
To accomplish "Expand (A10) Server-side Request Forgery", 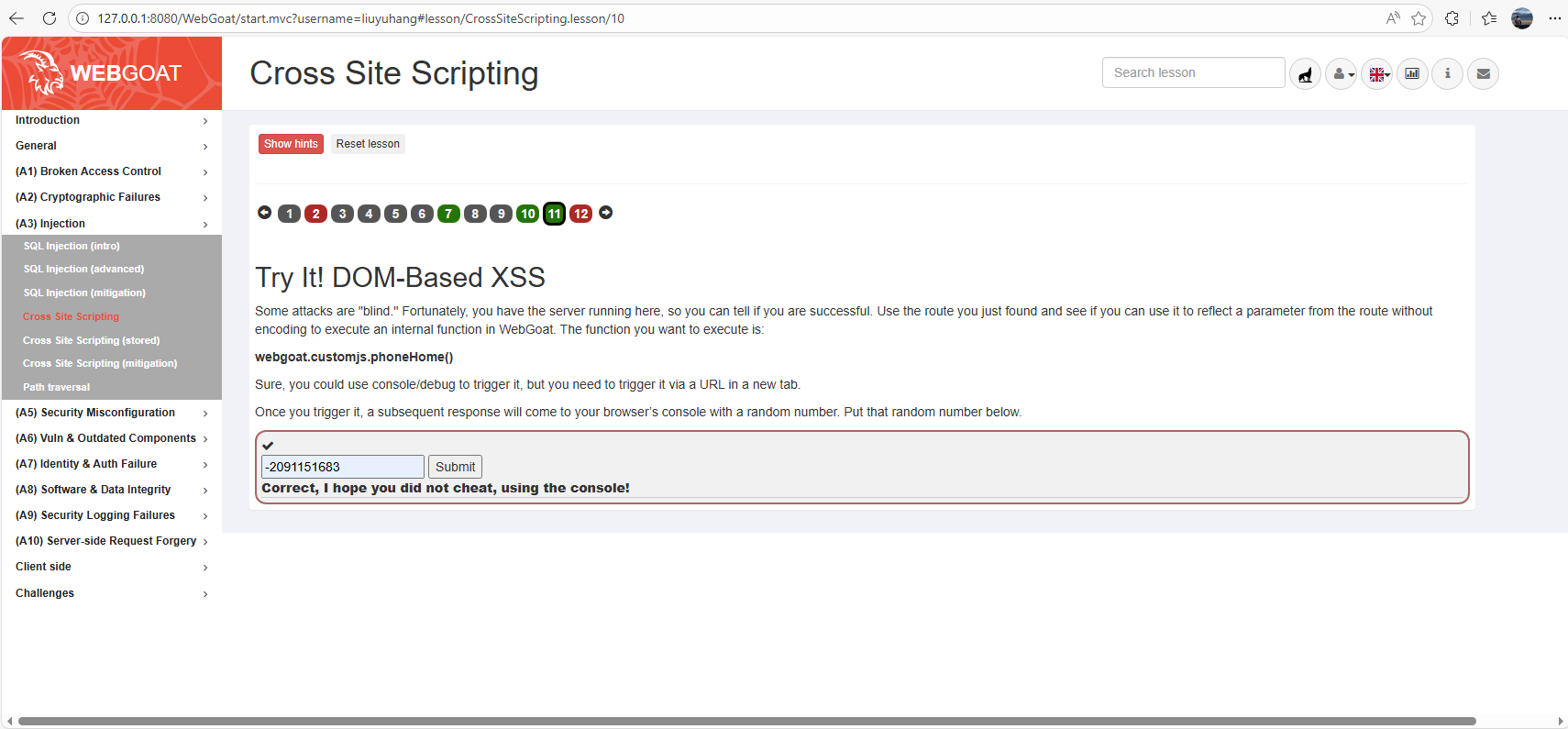I will coord(112,541).
